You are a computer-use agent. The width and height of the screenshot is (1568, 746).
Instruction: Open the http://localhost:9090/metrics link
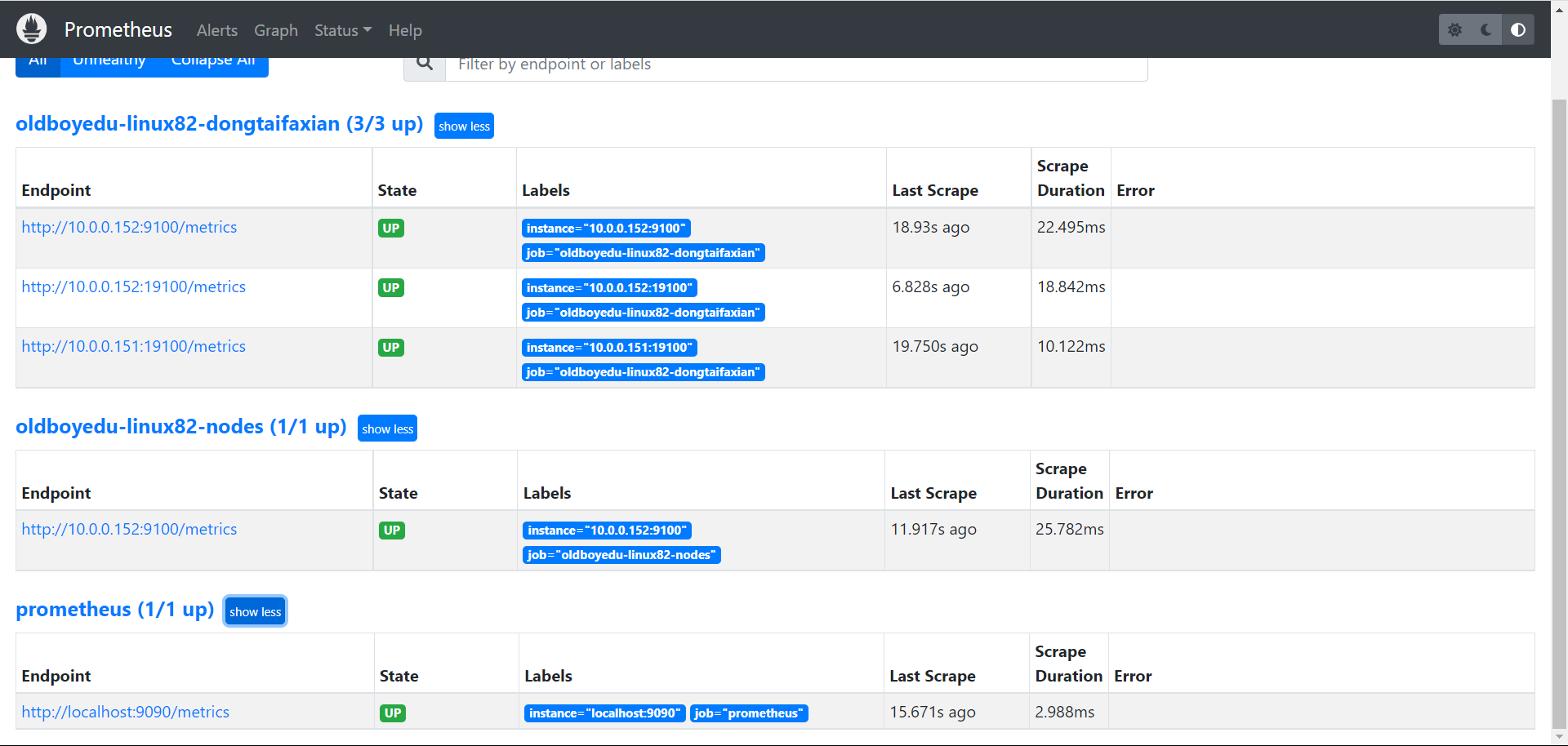126,713
